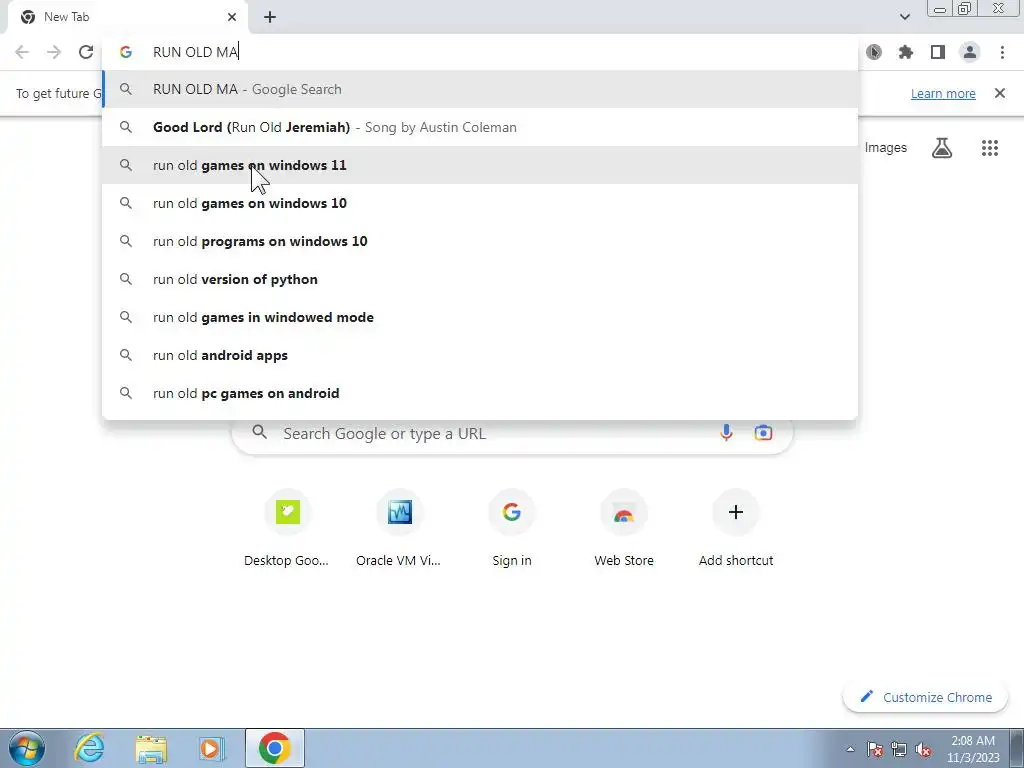This screenshot has width=1024, height=768.
Task: Choose 'run old pc games on android'
Action: pos(480,392)
